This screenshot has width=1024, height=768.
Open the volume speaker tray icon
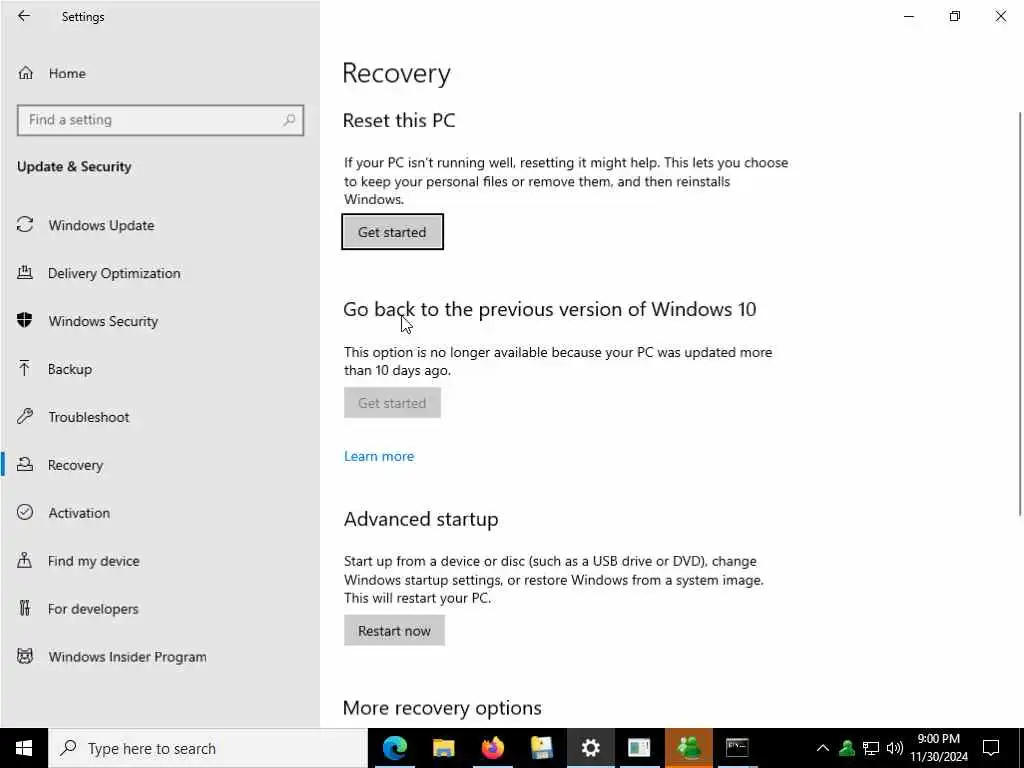click(895, 748)
